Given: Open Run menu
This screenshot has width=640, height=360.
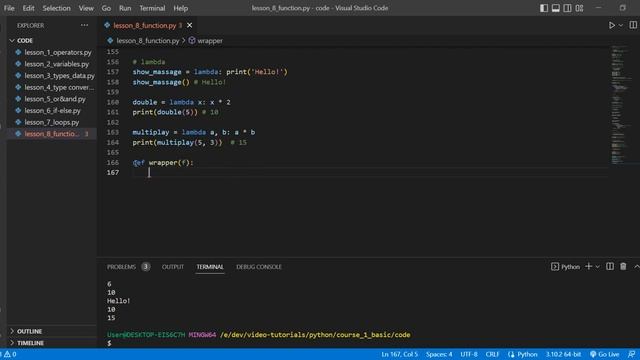Looking at the screenshot, I should pos(125,8).
